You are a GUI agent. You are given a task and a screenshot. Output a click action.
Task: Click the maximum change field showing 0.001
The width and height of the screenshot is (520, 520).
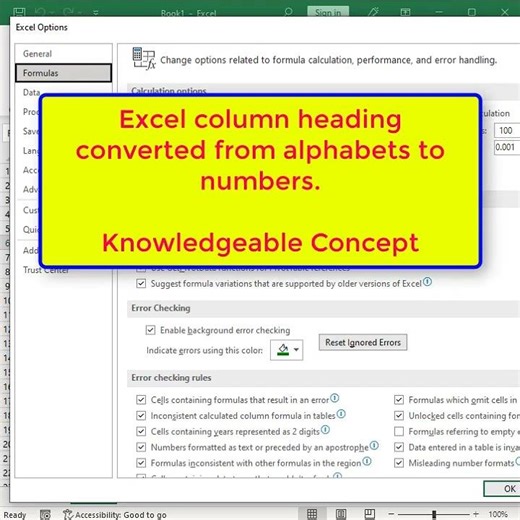pyautogui.click(x=507, y=147)
